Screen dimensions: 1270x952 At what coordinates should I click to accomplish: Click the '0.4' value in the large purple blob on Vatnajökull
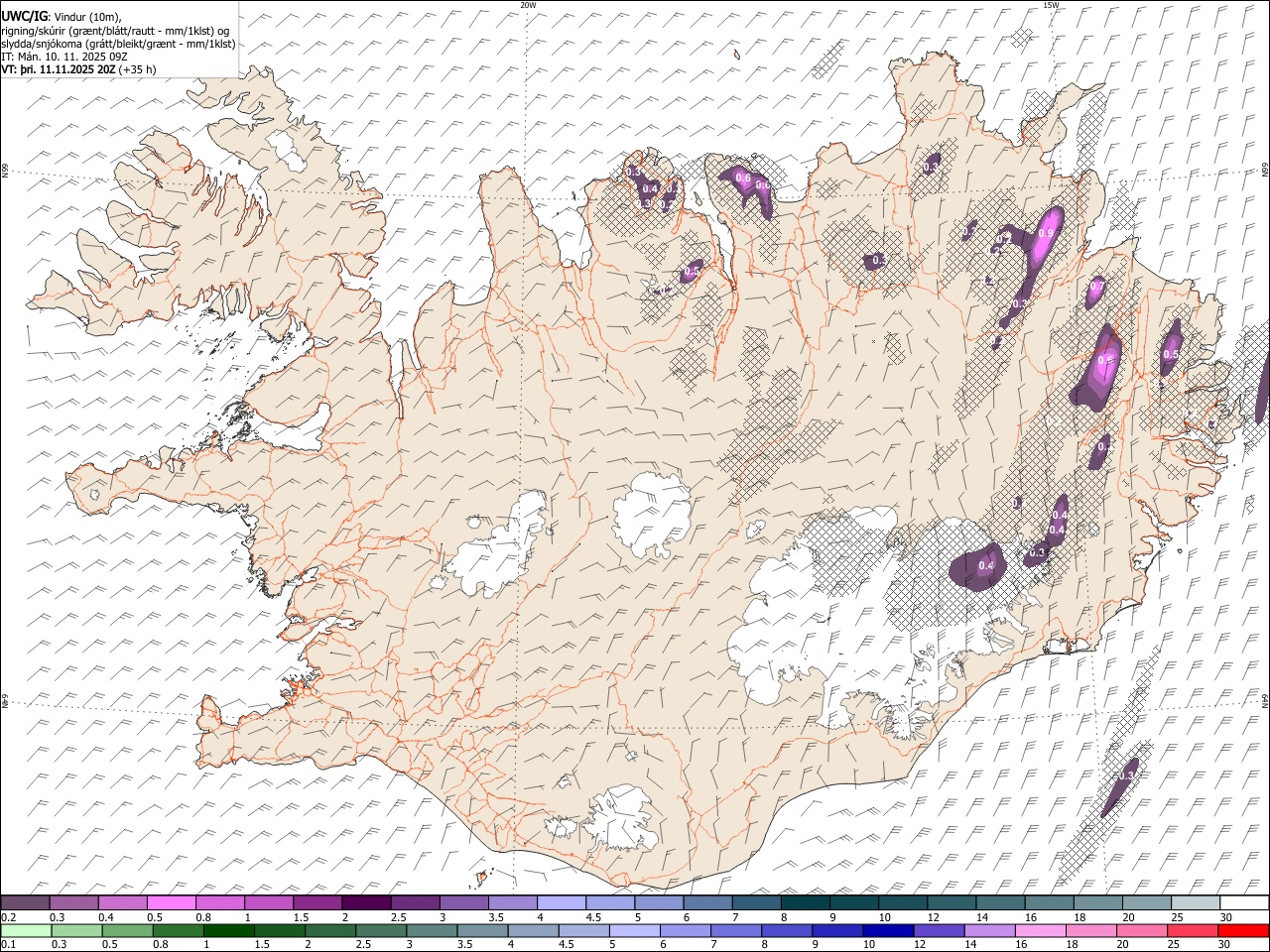pyautogui.click(x=986, y=565)
